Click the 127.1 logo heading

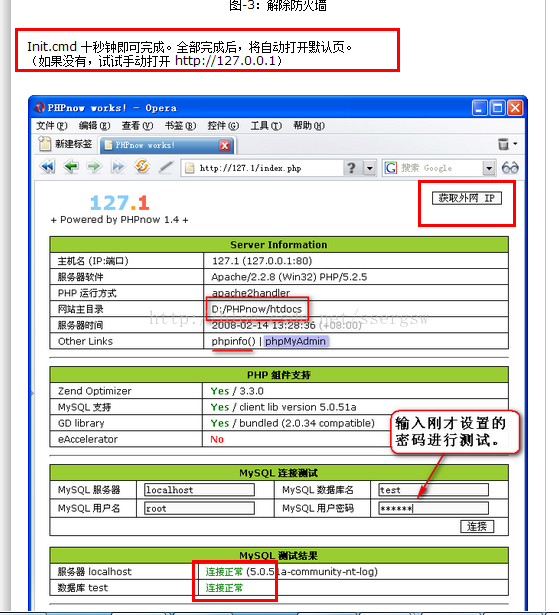coord(120,203)
